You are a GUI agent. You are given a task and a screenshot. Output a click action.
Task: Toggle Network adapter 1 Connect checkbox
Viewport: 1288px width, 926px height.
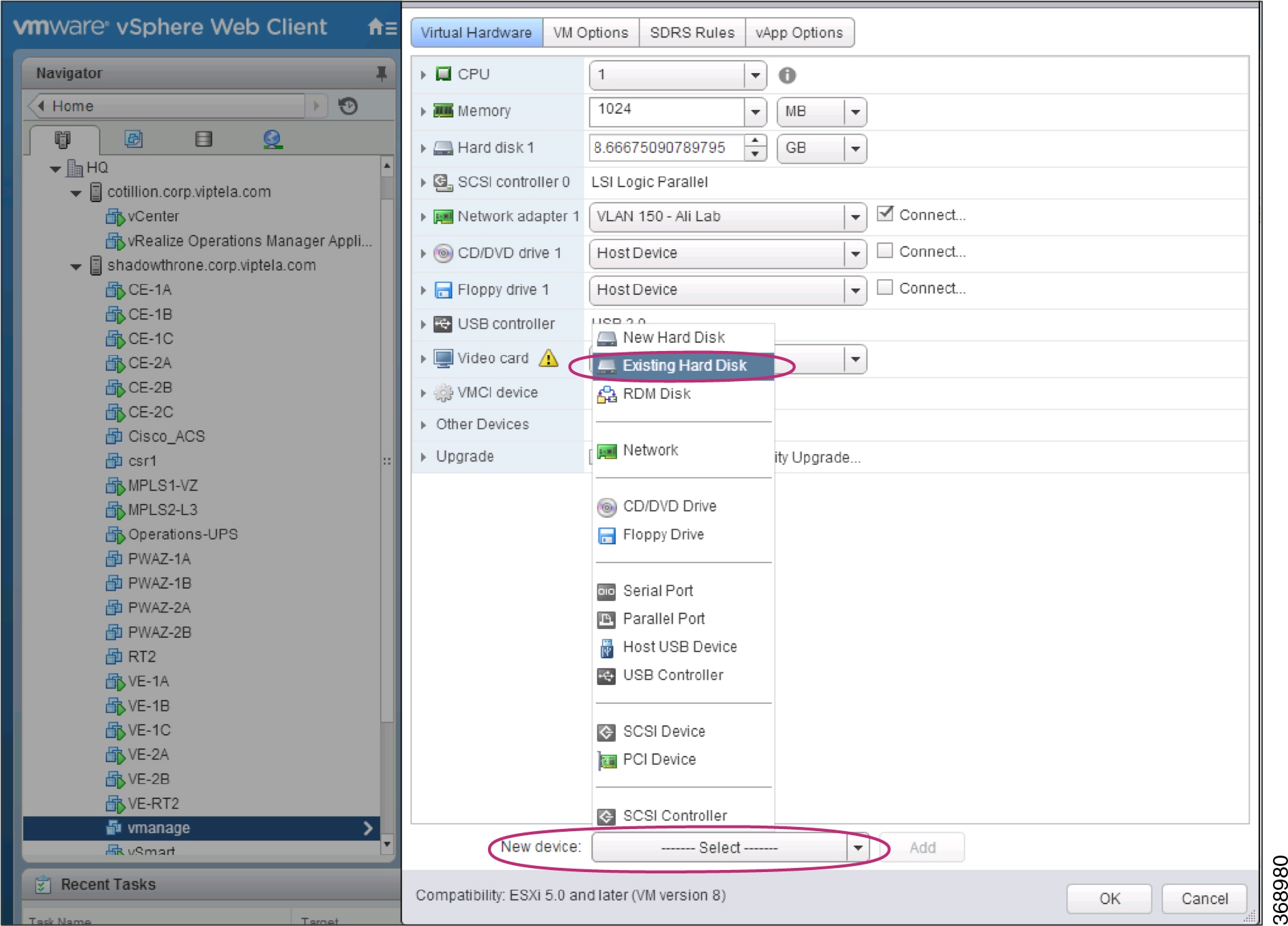click(885, 214)
